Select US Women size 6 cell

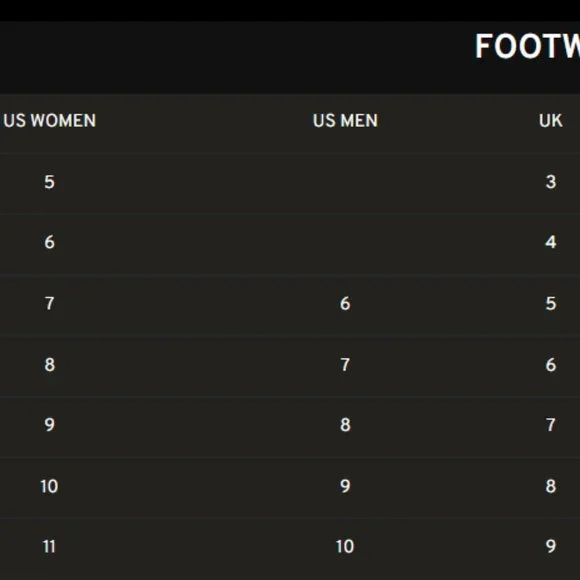50,242
